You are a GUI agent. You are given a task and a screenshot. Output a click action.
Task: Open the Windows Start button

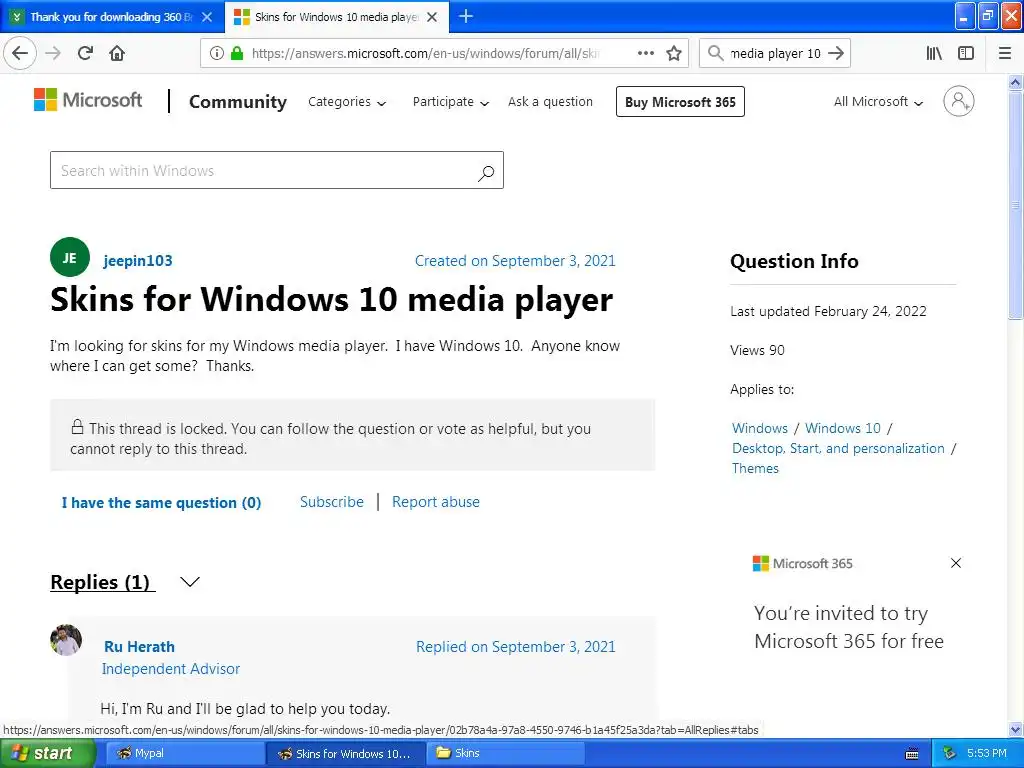click(x=47, y=754)
